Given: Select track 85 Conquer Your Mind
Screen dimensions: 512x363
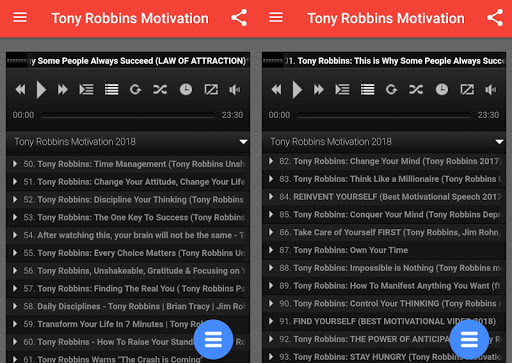Looking at the screenshot, I should click(384, 215).
